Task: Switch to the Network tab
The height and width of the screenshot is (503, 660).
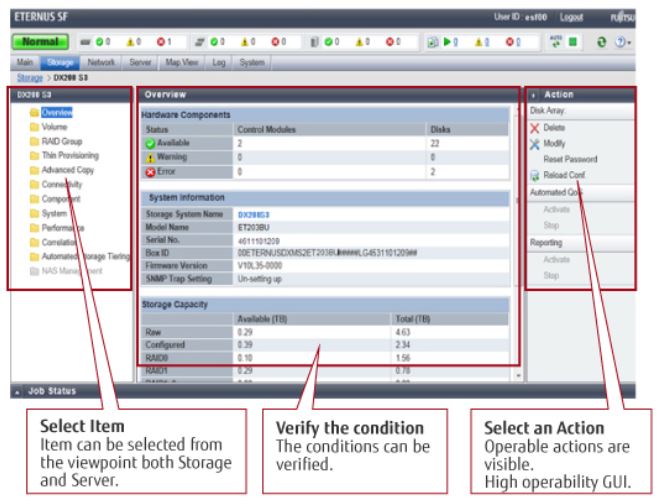Action: (101, 62)
